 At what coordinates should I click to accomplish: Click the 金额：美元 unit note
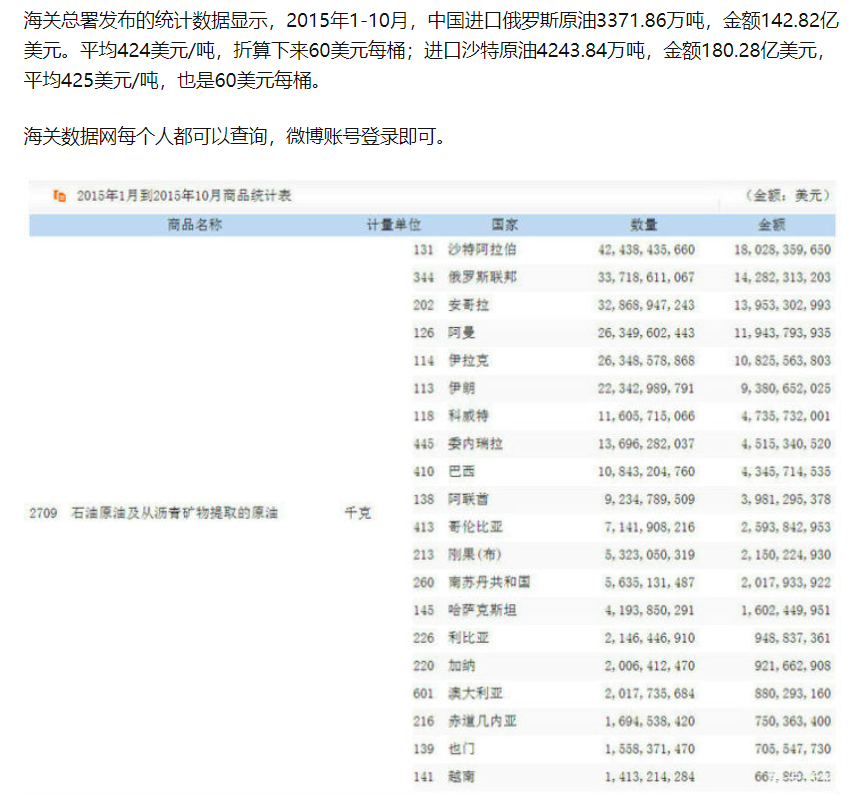coord(787,196)
